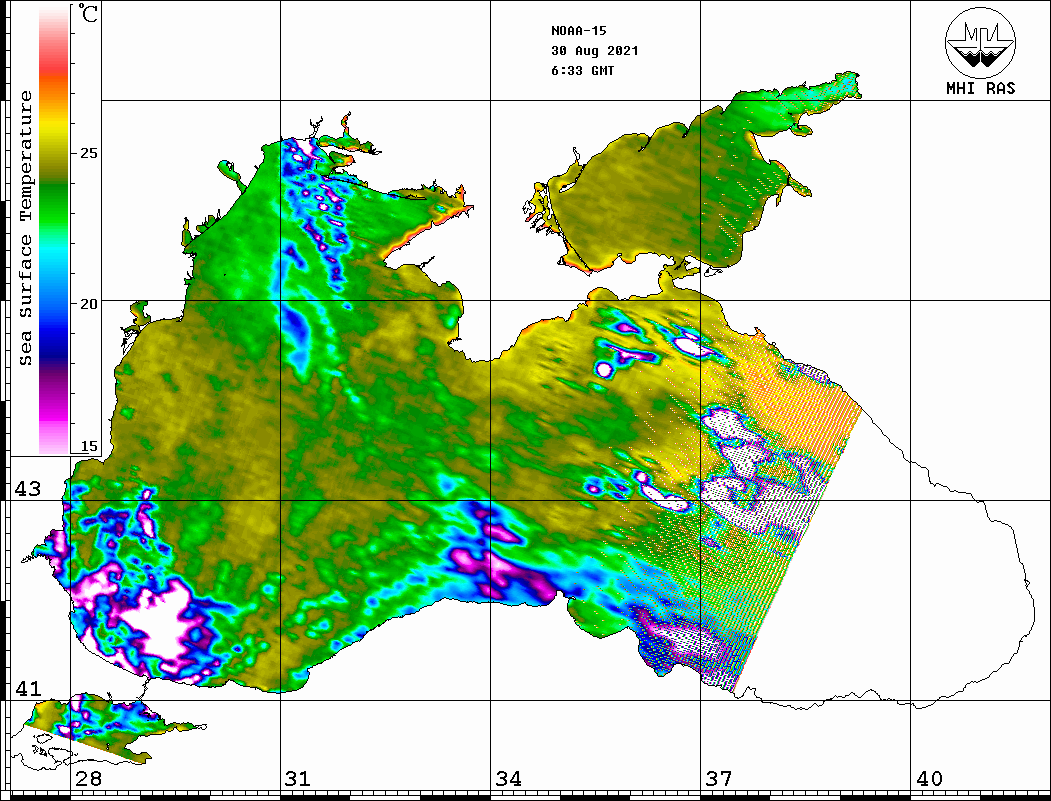
Task: Click the "Sea Surface Temperature" vertical label
Action: pyautogui.click(x=25, y=228)
